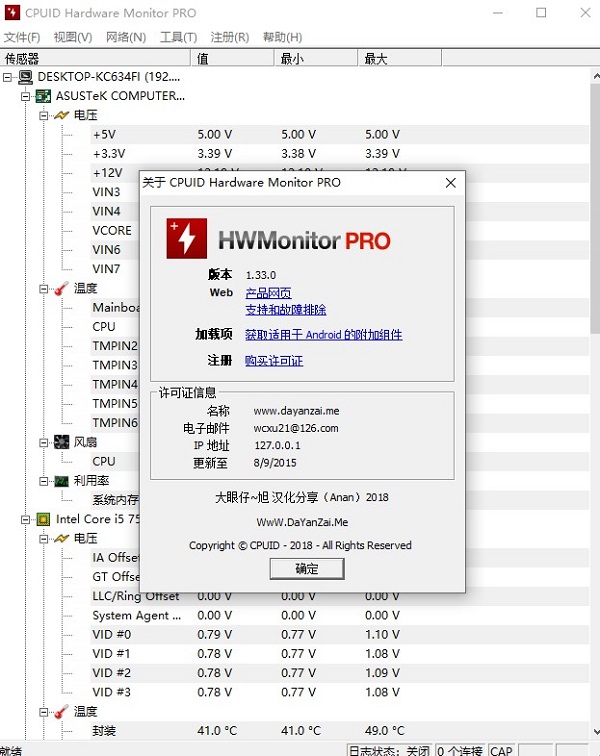The width and height of the screenshot is (600, 756).
Task: Select the System Agent row
Action: [x=340, y=616]
